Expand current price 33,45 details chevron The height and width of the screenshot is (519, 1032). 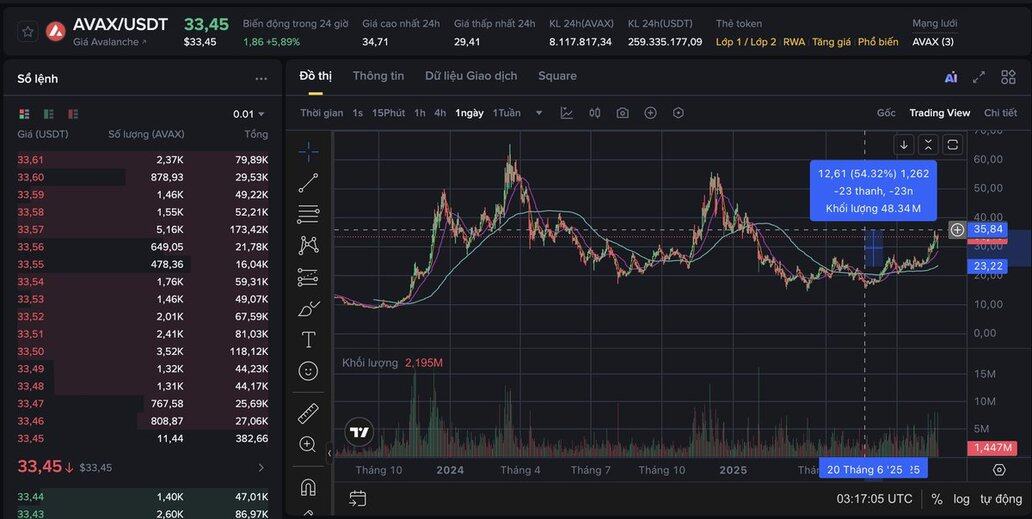tap(261, 468)
